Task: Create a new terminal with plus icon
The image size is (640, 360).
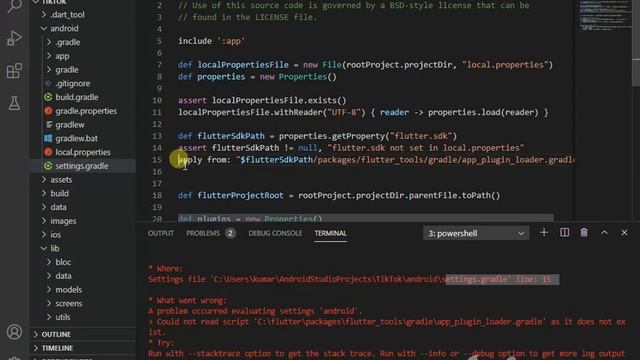Action: click(x=544, y=233)
